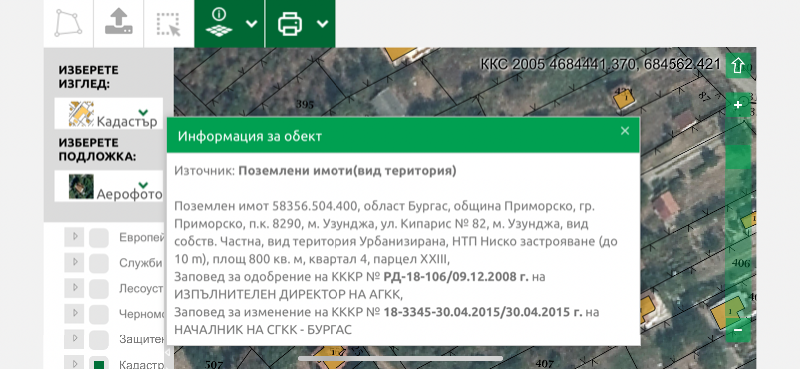This screenshot has width=800, height=369.
Task: Click the Лесоуст layer label
Action: [141, 289]
